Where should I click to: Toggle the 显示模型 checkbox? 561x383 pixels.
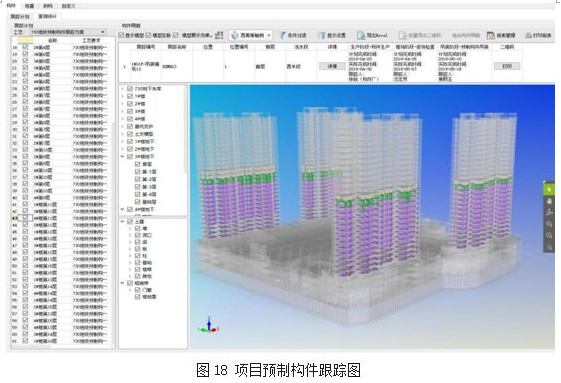tap(121, 35)
